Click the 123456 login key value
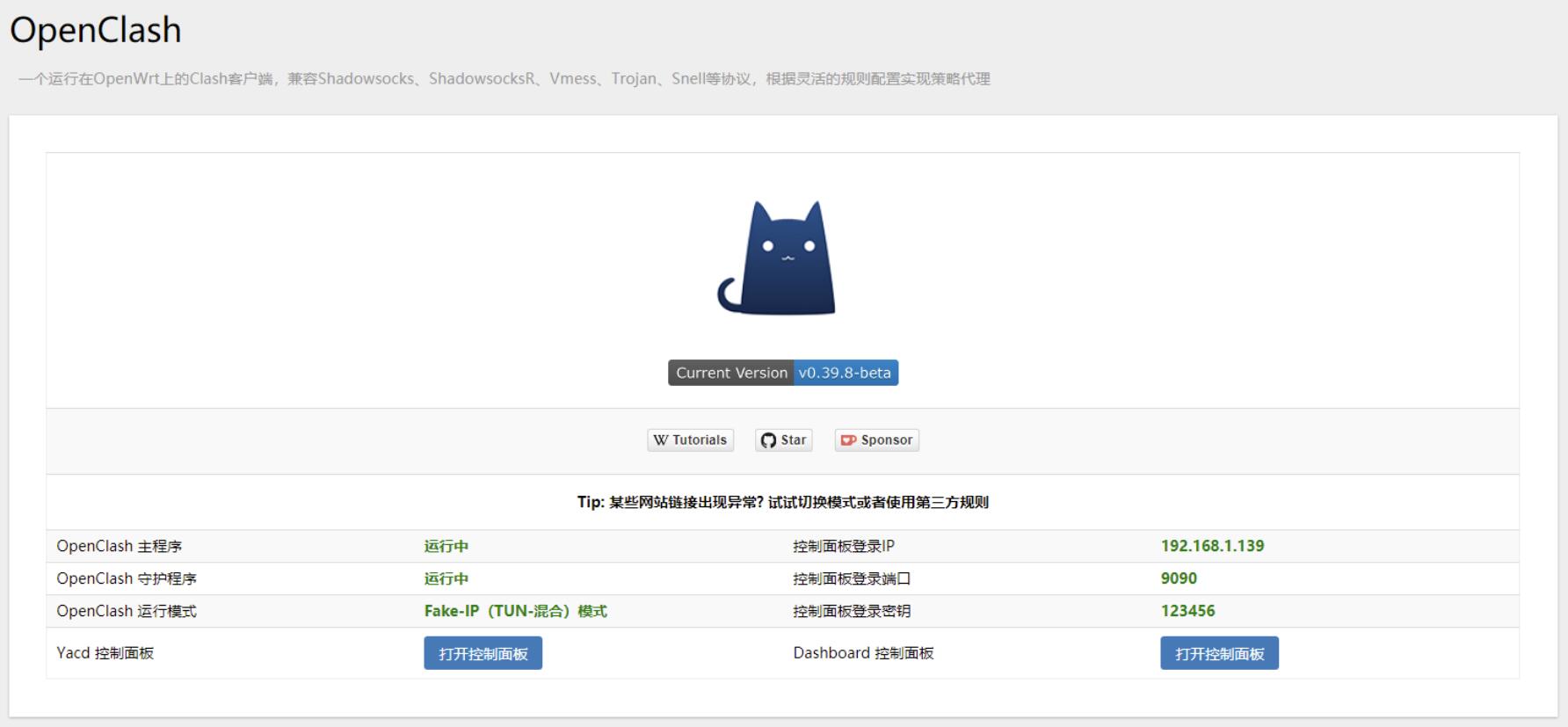 pos(1188,611)
